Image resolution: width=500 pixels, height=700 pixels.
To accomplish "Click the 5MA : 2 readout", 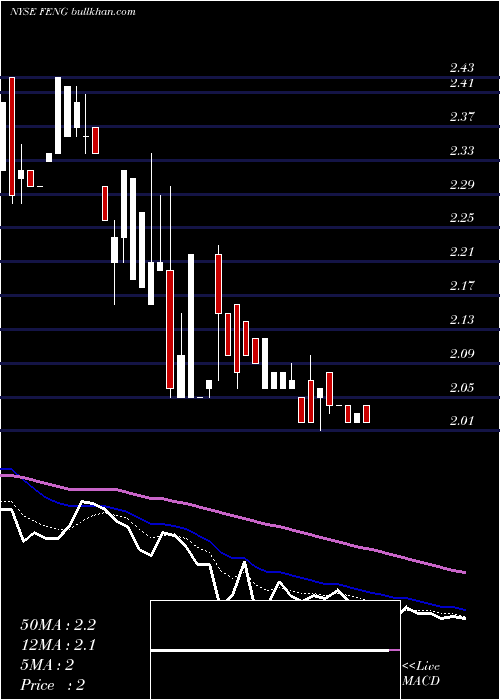I will [x=47, y=665].
